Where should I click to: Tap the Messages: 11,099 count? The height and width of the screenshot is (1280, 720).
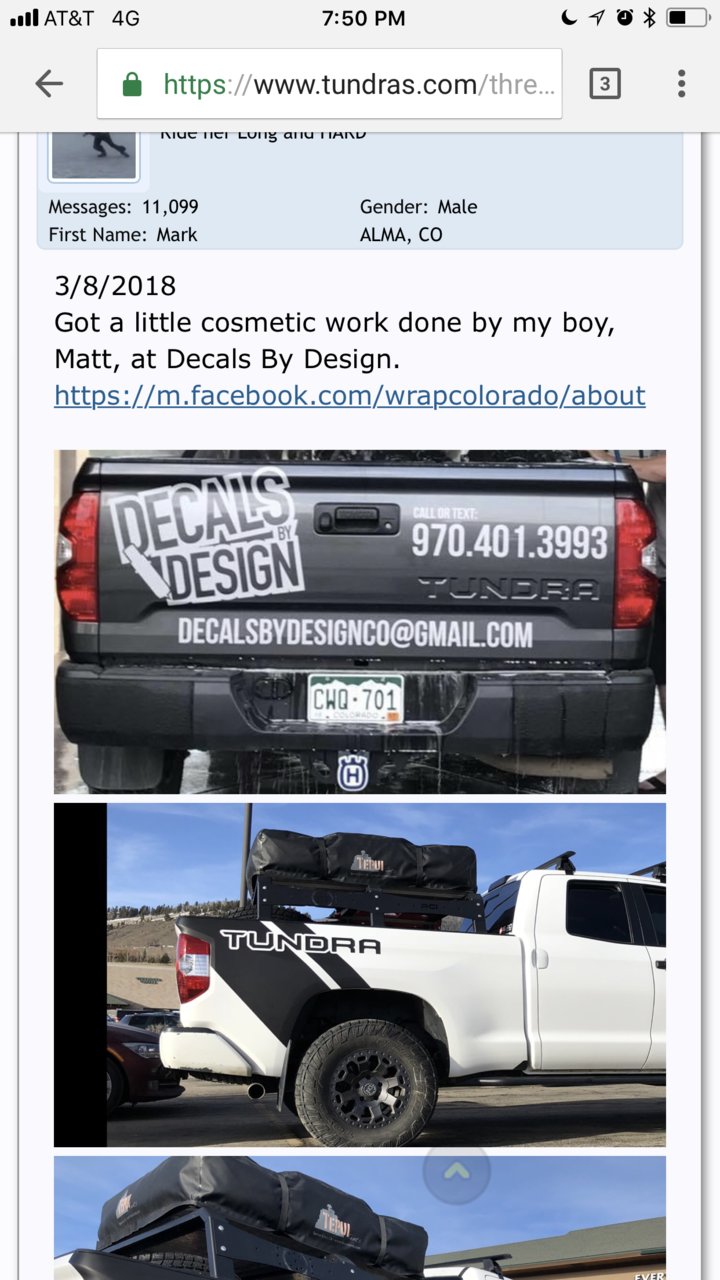click(x=123, y=207)
